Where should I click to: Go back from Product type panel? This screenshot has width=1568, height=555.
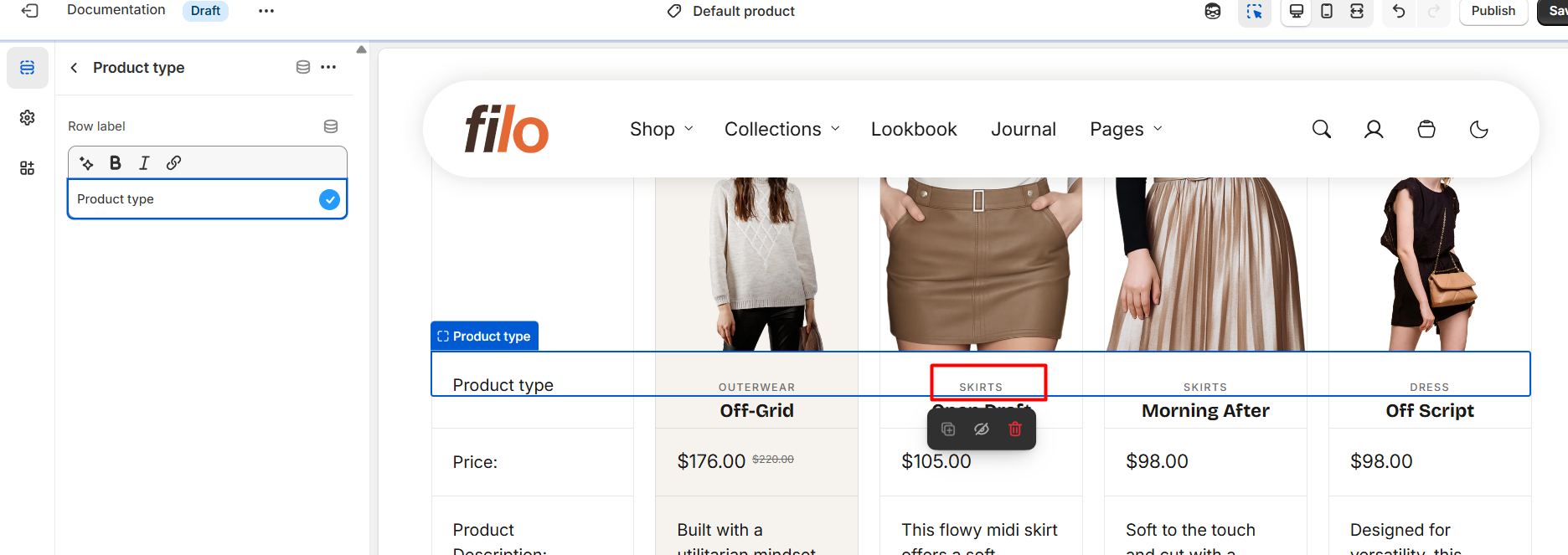point(75,68)
